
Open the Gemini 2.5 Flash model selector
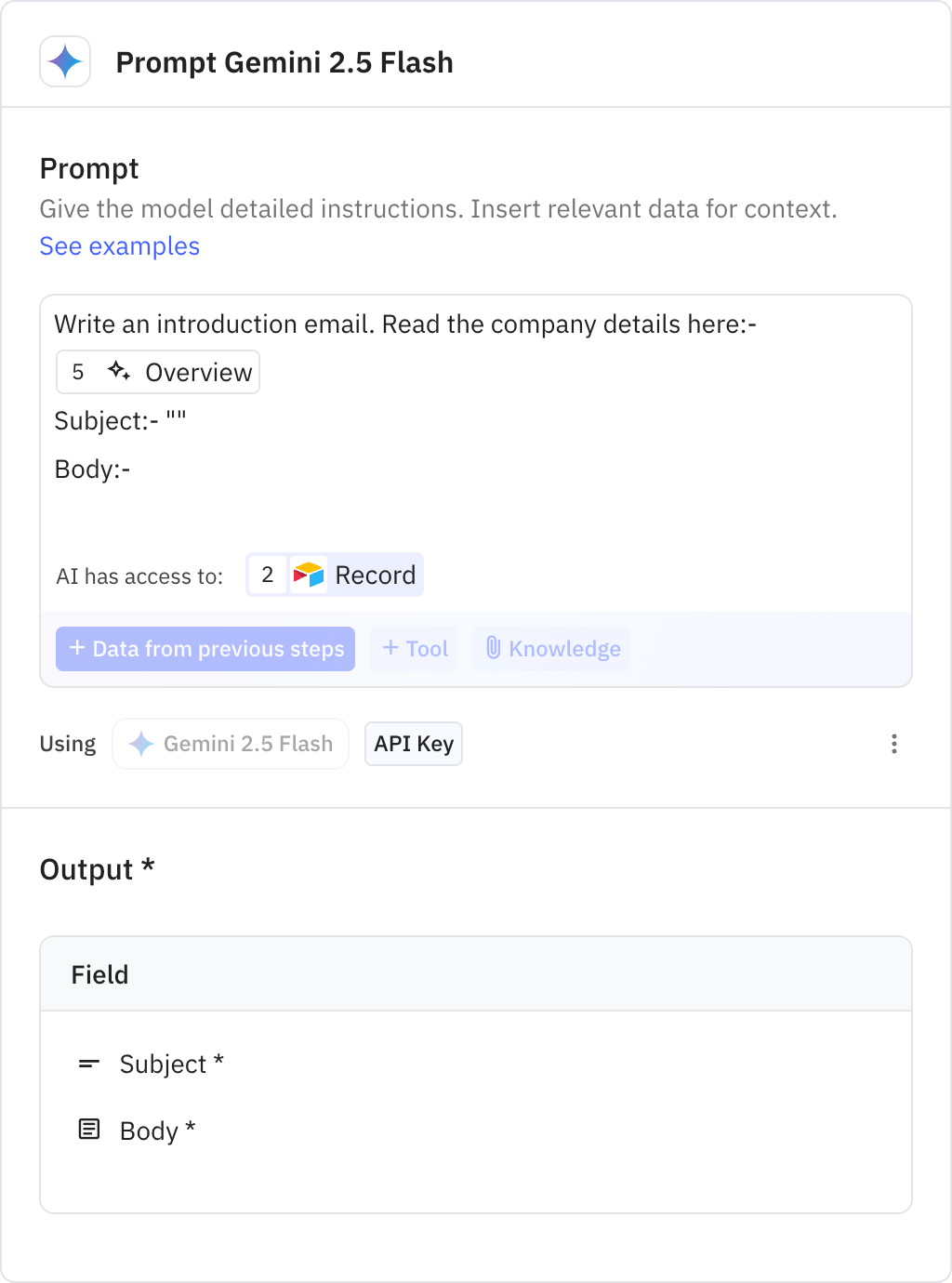230,743
